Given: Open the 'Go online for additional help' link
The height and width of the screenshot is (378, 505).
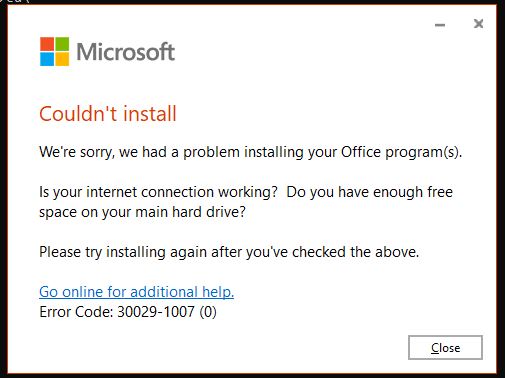Looking at the screenshot, I should tap(136, 292).
